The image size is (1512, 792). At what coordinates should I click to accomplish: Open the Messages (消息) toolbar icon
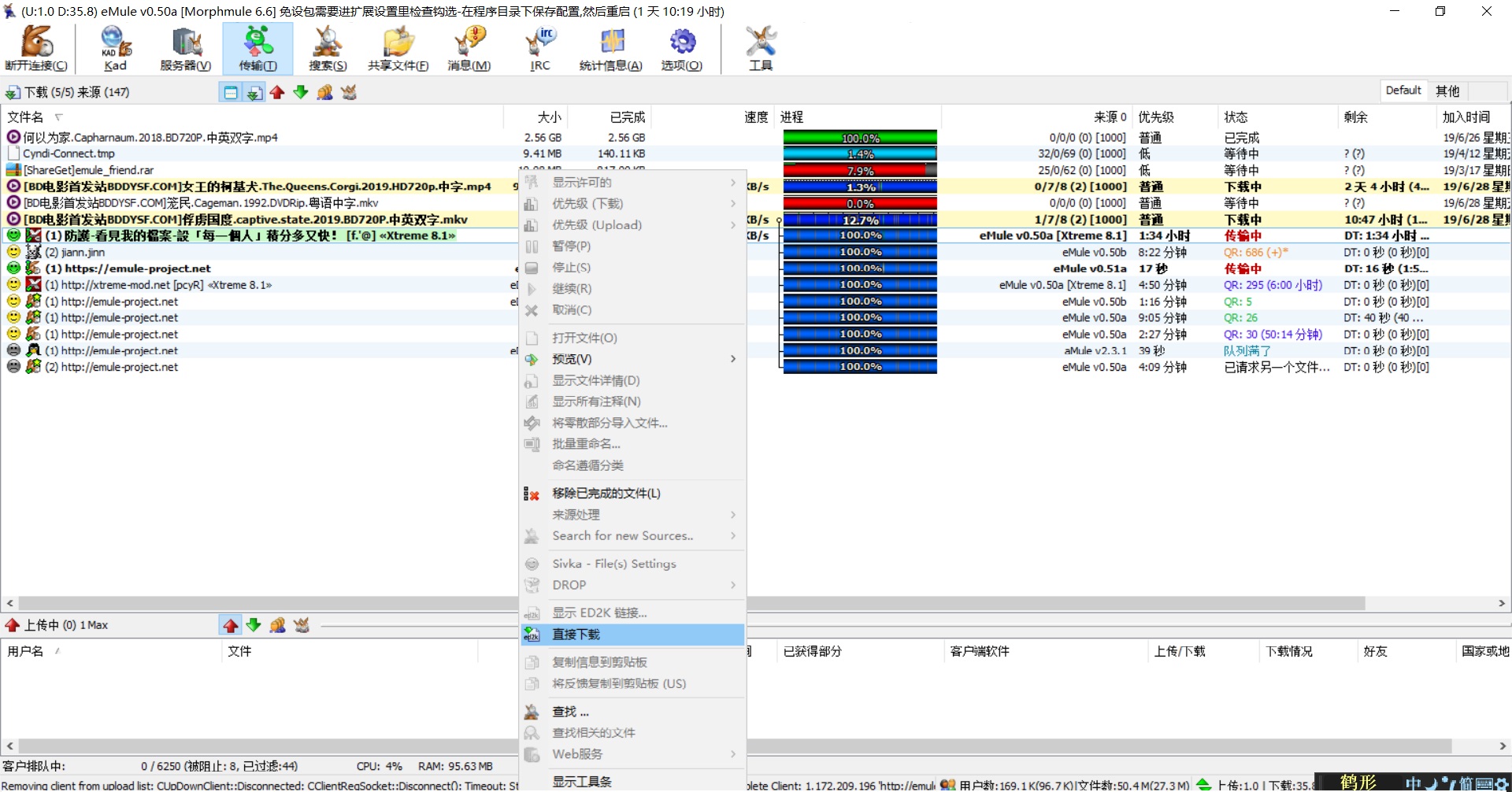coord(469,49)
